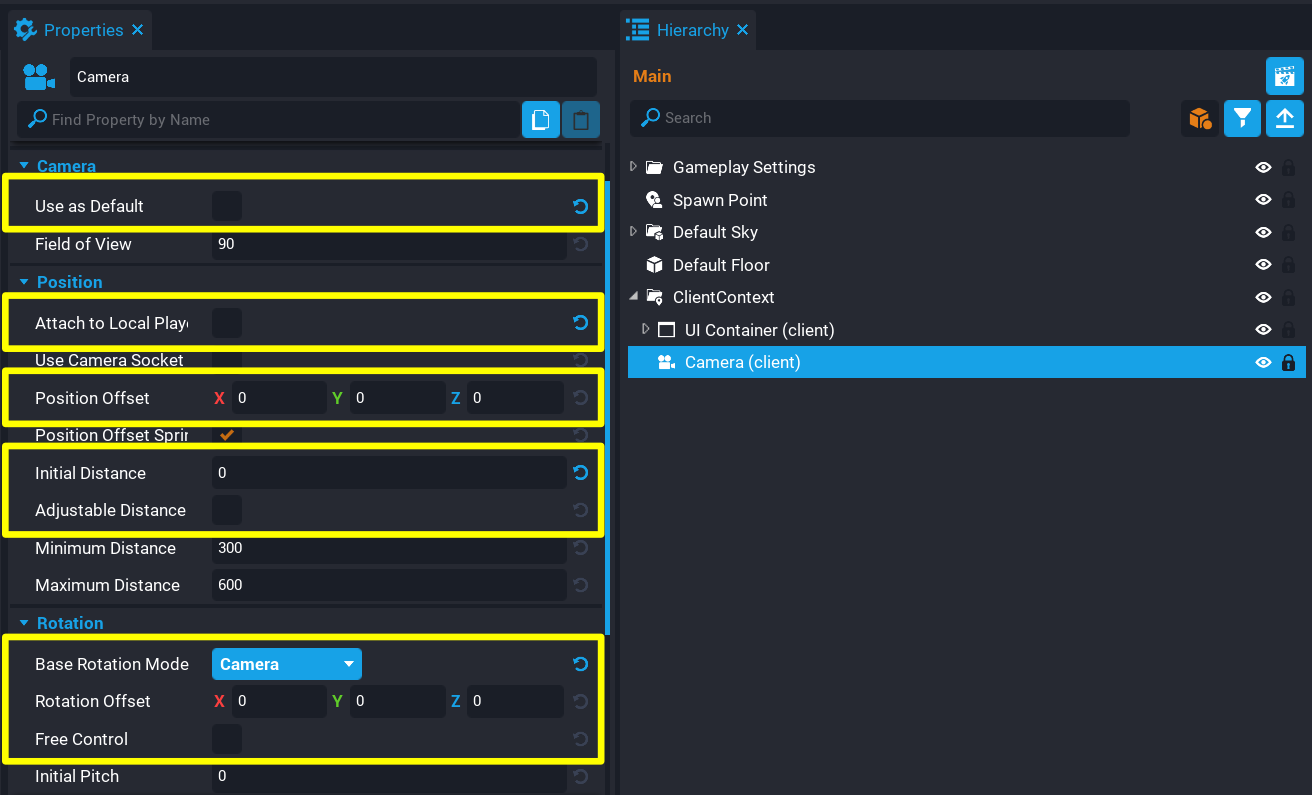Reset the Use as Default property

(580, 207)
